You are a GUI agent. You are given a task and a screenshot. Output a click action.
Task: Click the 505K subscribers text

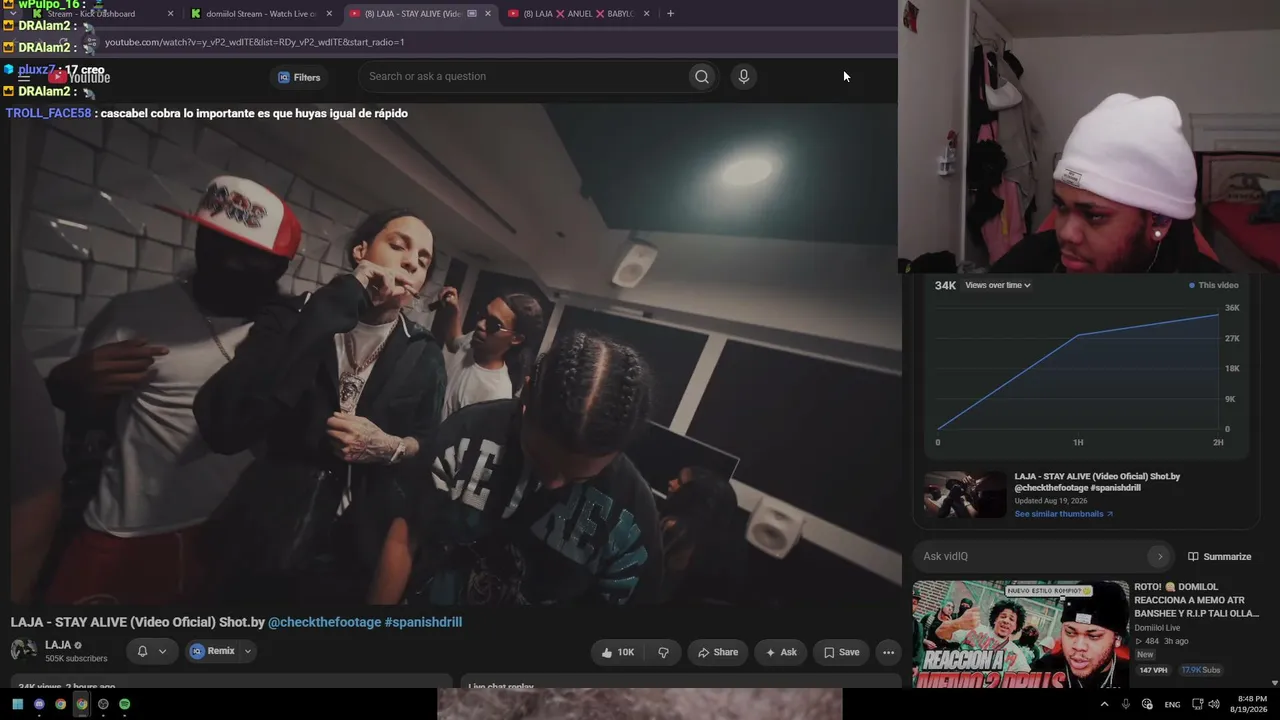[76, 659]
